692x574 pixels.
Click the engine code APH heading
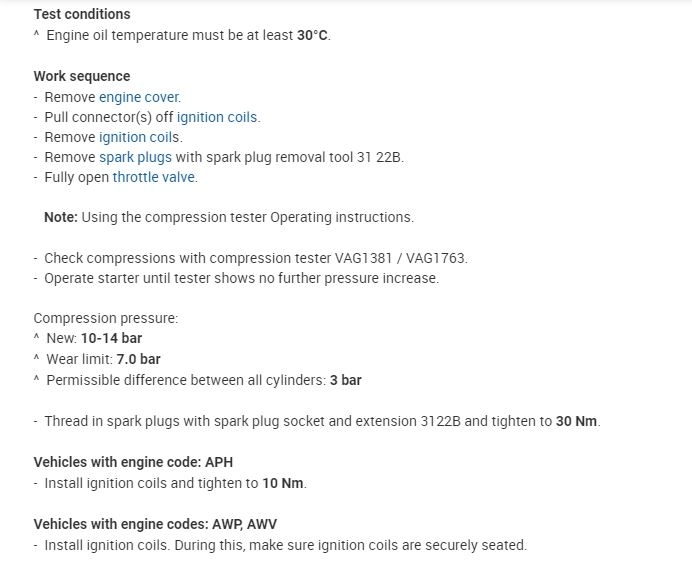133,463
